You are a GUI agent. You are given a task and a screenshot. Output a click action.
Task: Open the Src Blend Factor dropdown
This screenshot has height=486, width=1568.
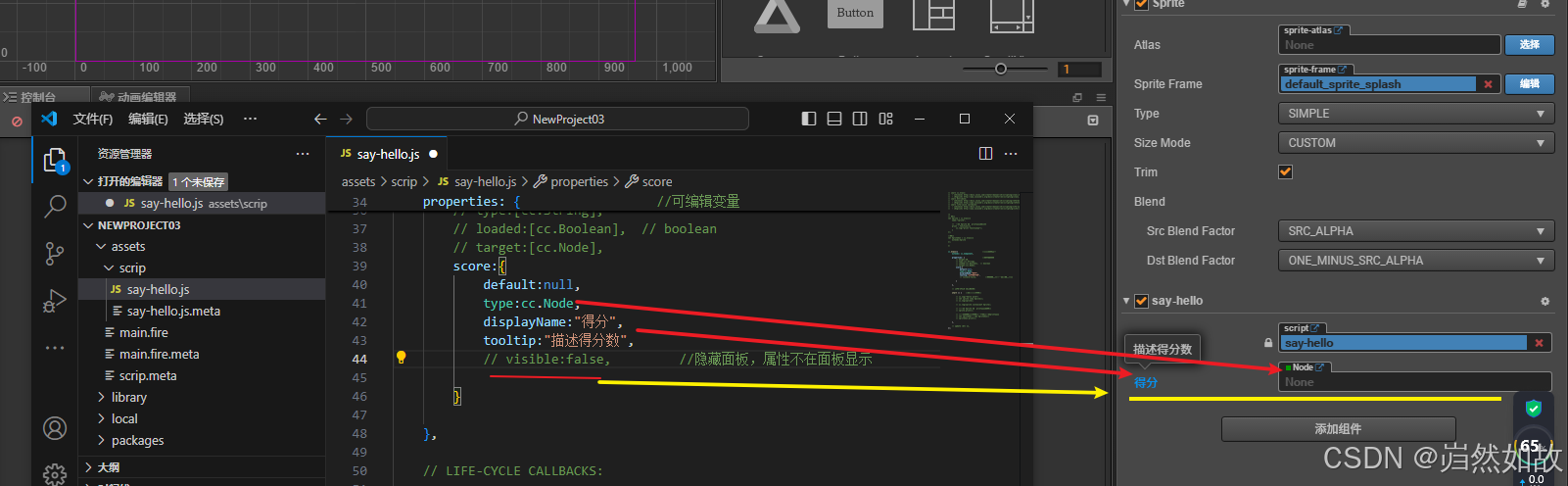click(x=1415, y=231)
